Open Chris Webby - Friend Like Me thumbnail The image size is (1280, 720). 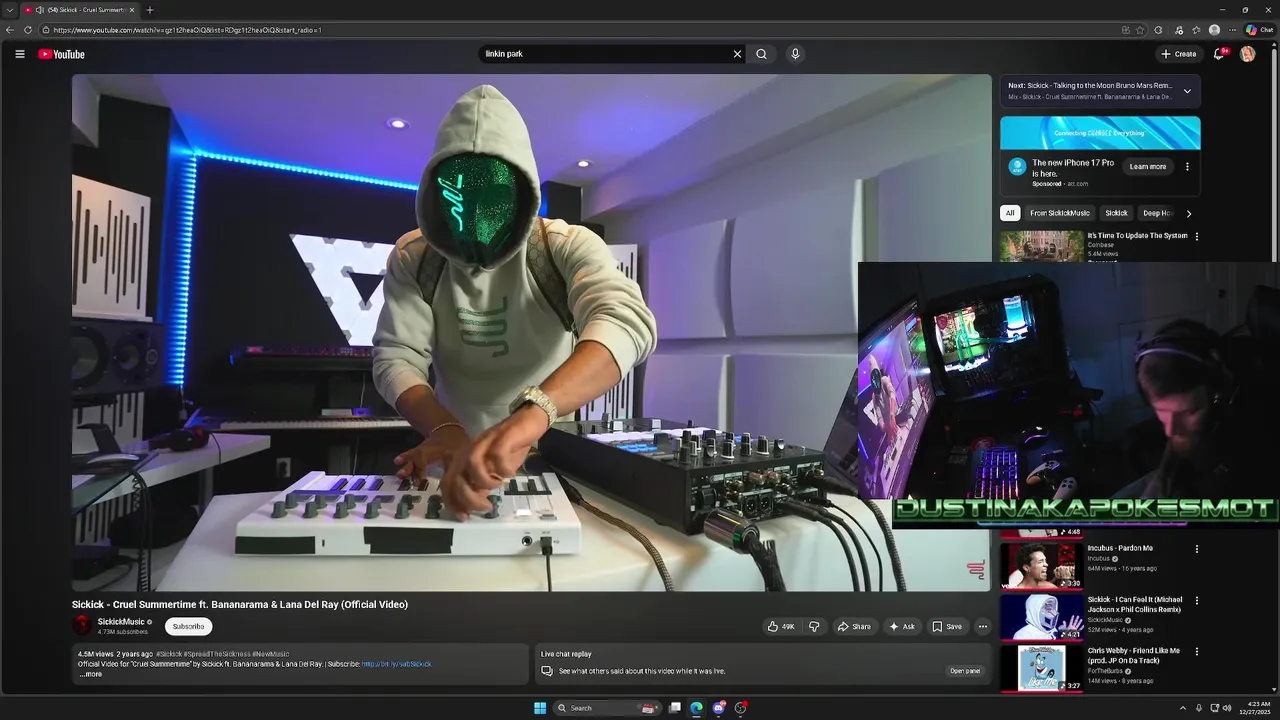tap(1042, 668)
